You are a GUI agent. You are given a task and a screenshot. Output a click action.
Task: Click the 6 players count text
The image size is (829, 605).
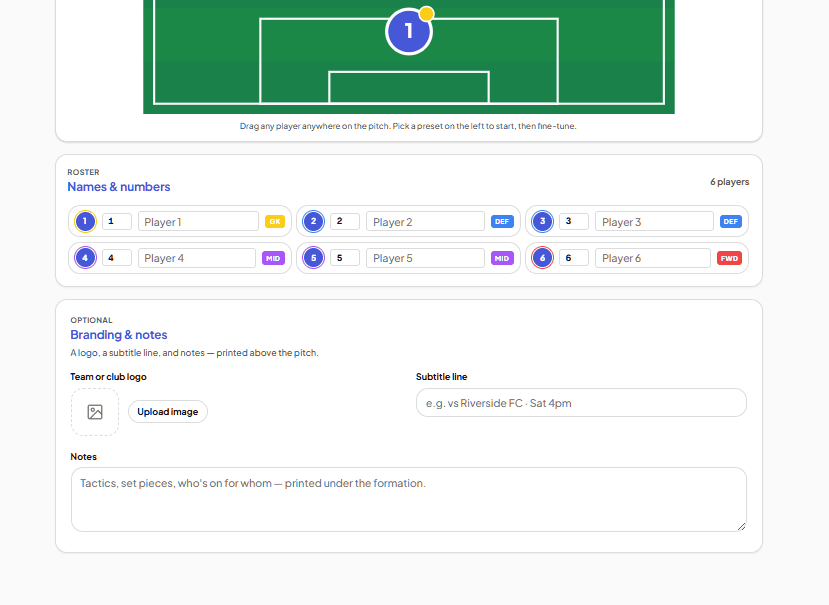click(730, 182)
